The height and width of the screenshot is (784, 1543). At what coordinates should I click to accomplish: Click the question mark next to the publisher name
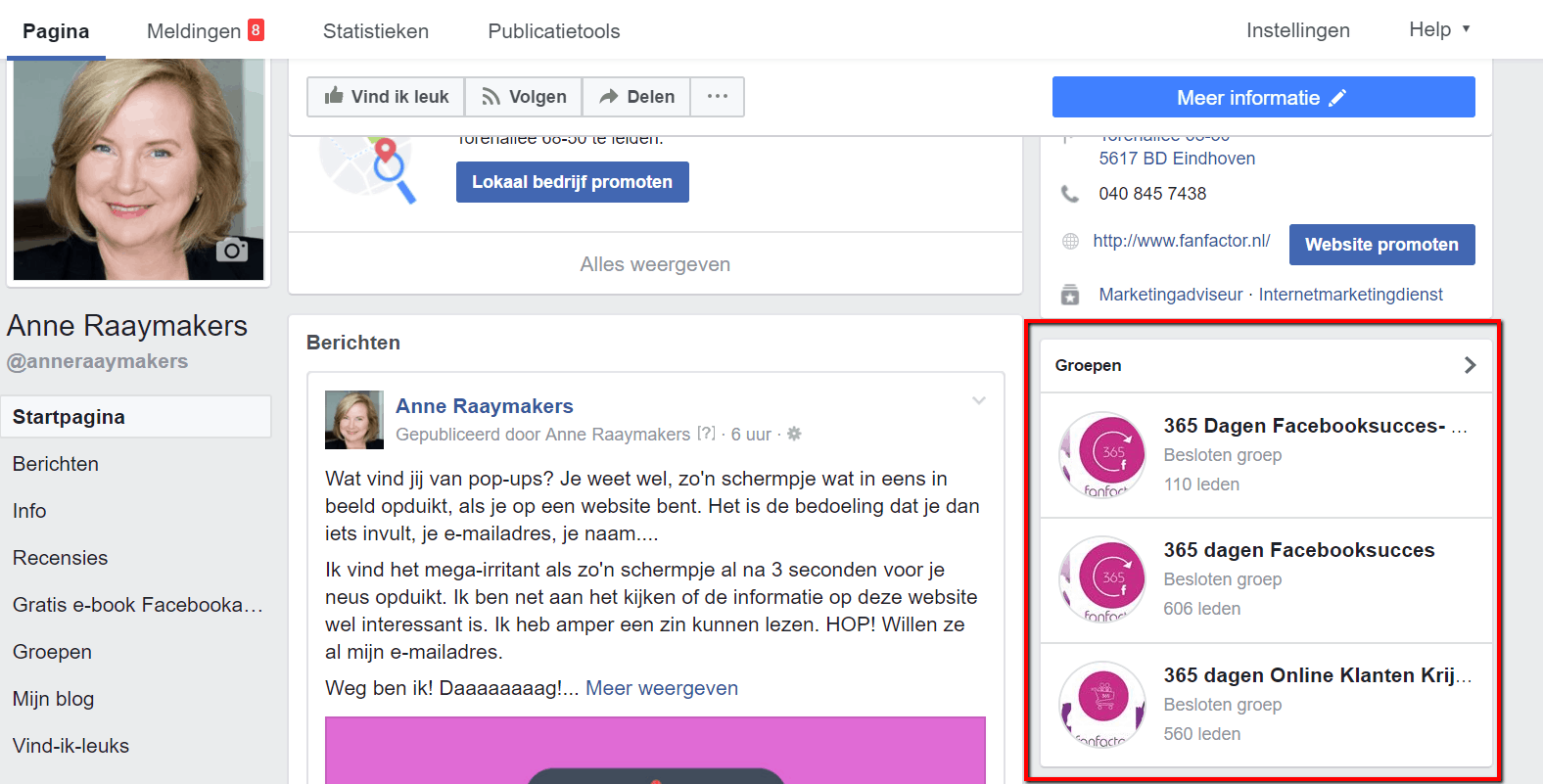tap(706, 433)
